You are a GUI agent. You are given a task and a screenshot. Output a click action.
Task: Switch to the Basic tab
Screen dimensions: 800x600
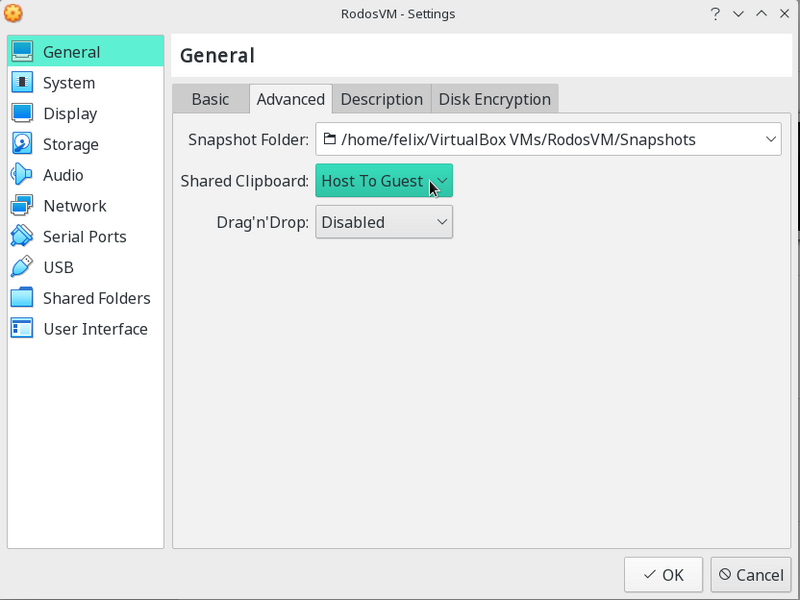coord(210,99)
